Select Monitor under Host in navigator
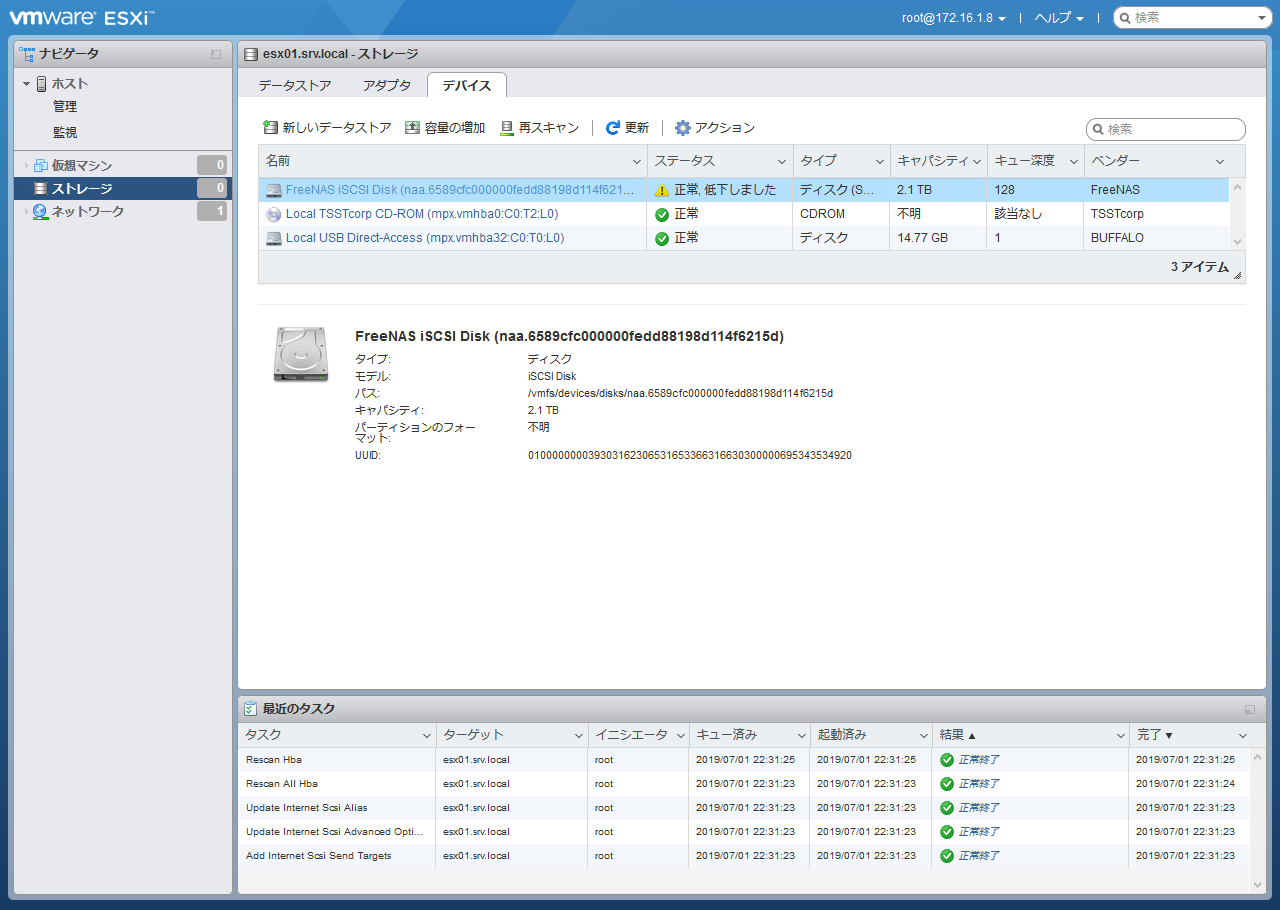The height and width of the screenshot is (910, 1280). pyautogui.click(x=65, y=132)
